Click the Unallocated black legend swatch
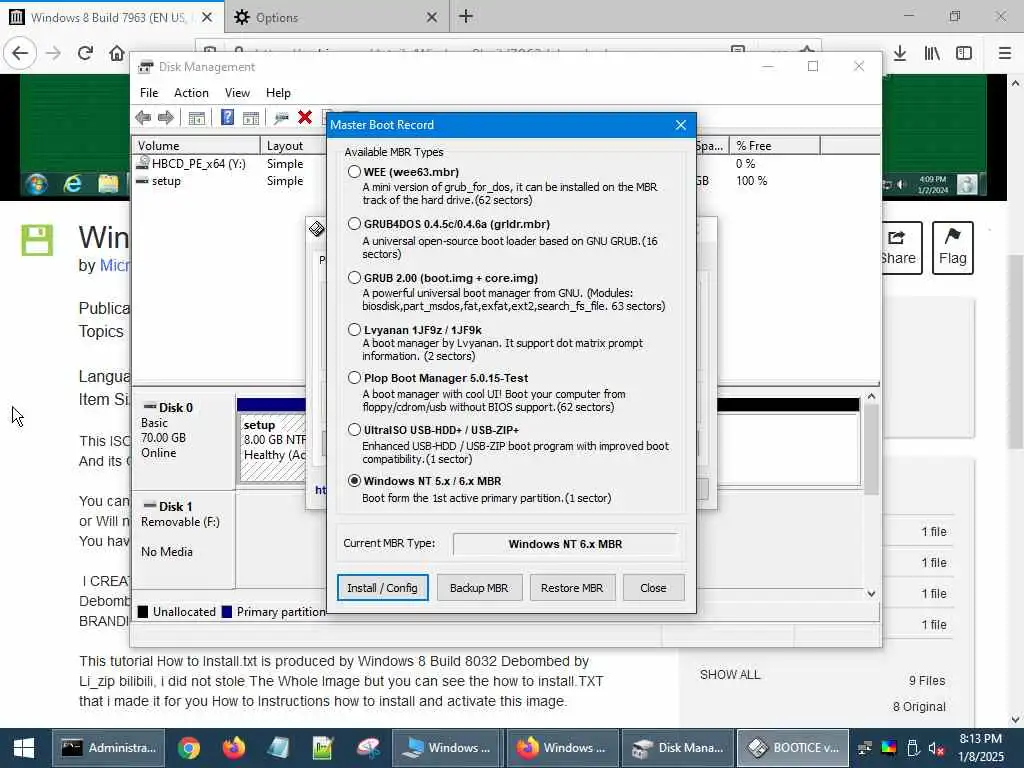Screen dimensions: 1024x768 [143, 612]
